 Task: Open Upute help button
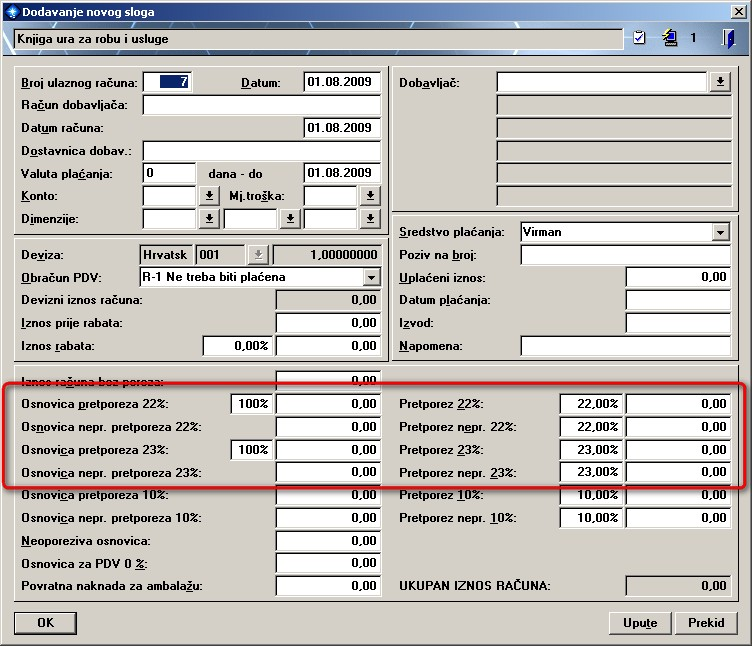pos(640,623)
